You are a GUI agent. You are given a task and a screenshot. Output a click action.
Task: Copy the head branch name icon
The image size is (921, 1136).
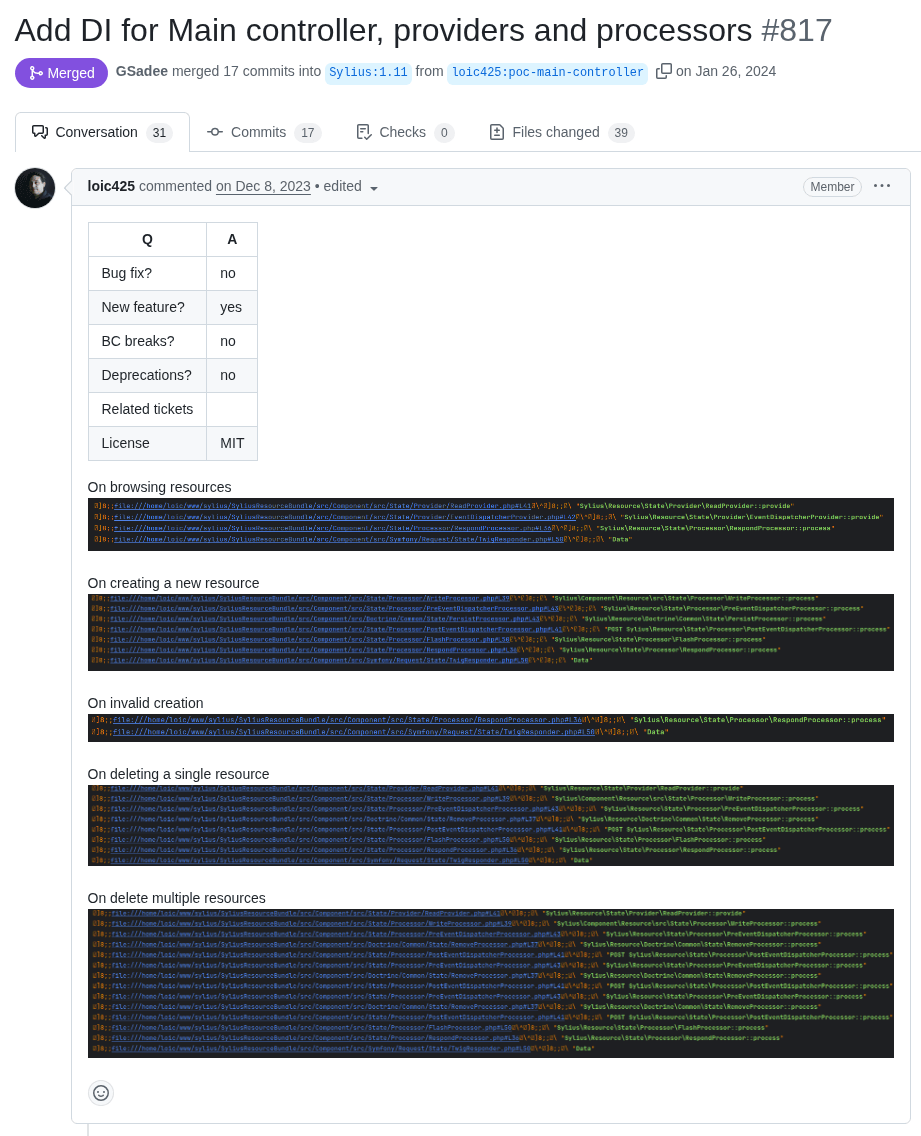[663, 72]
